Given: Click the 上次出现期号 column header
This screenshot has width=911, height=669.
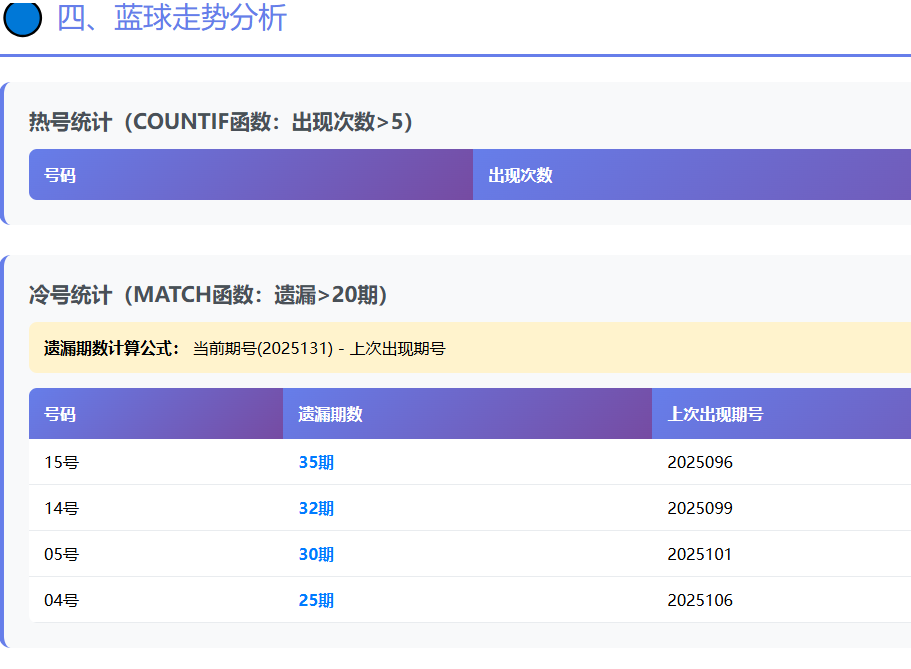Looking at the screenshot, I should [x=715, y=414].
